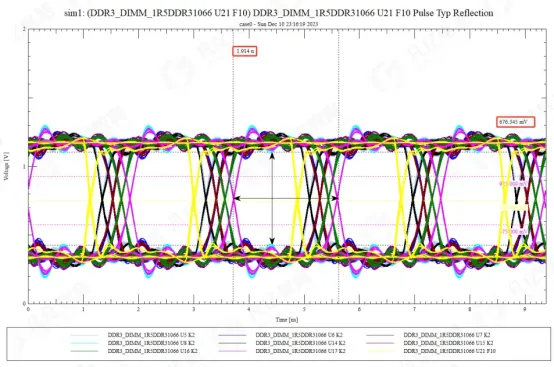
Task: Select the 676.345 mV measurement label box
Action: 515,122
